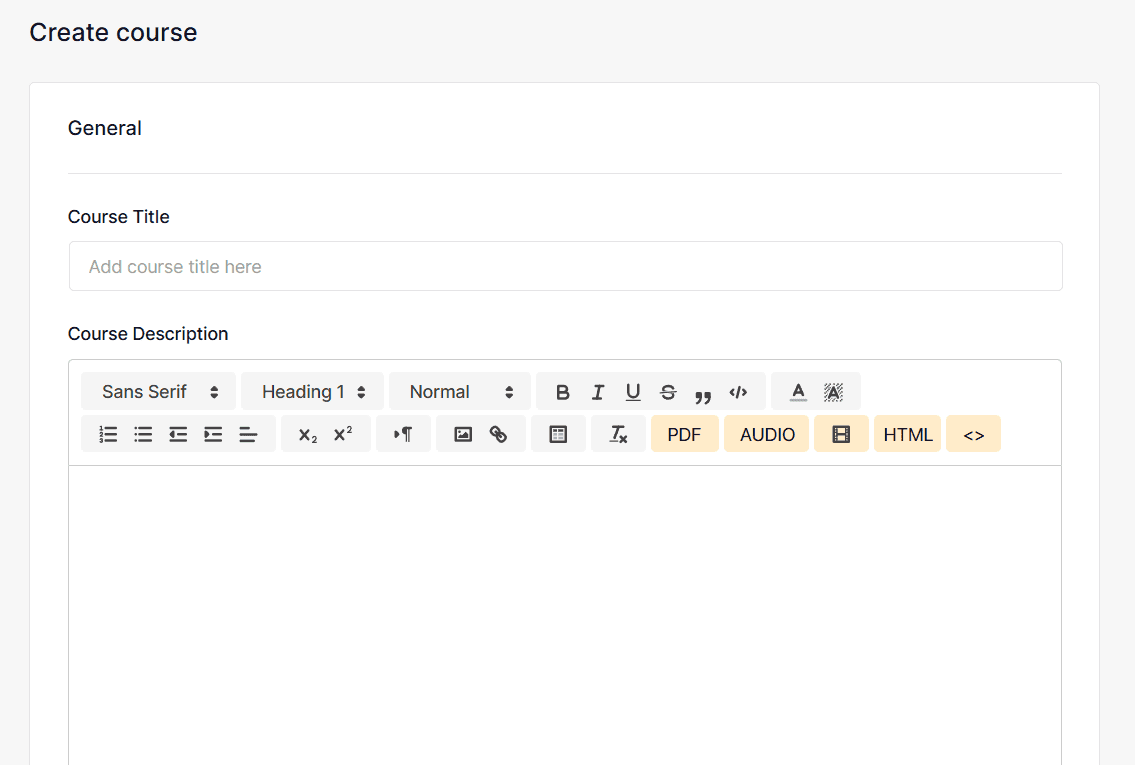Toggle strikethrough formatting
The height and width of the screenshot is (765, 1135).
pos(668,391)
